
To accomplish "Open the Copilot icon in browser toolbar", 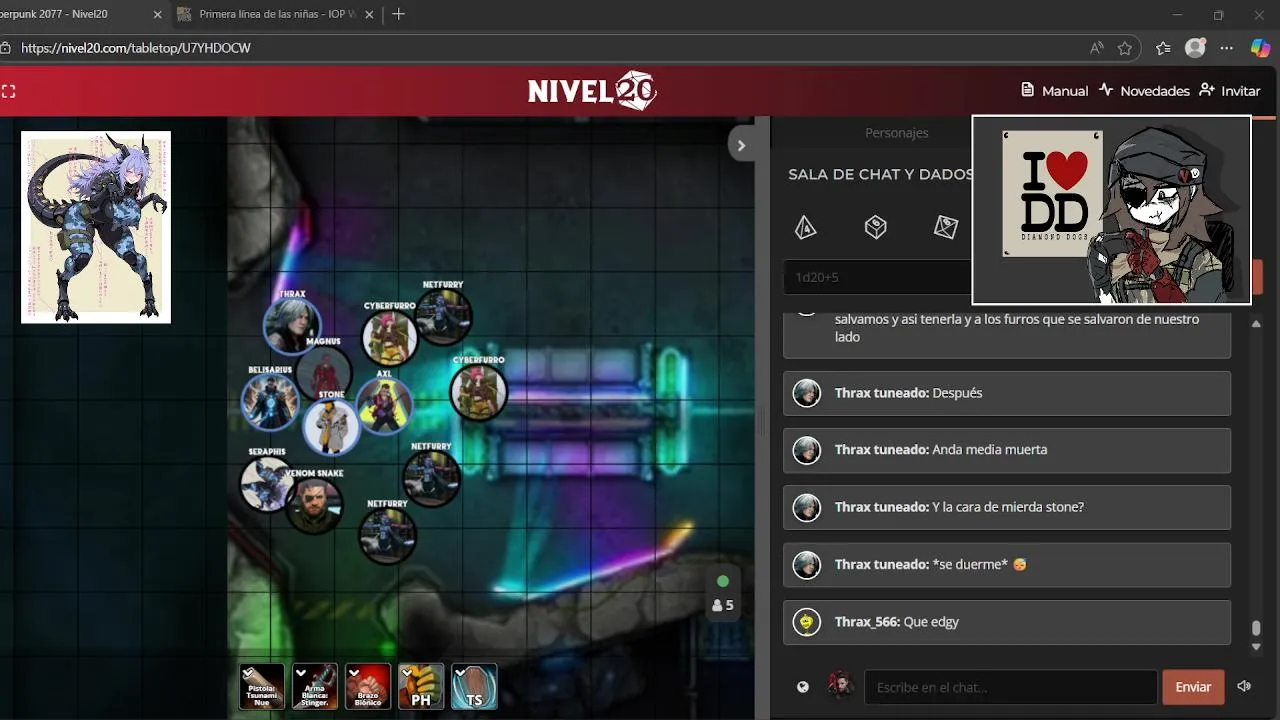I will coord(1261,48).
